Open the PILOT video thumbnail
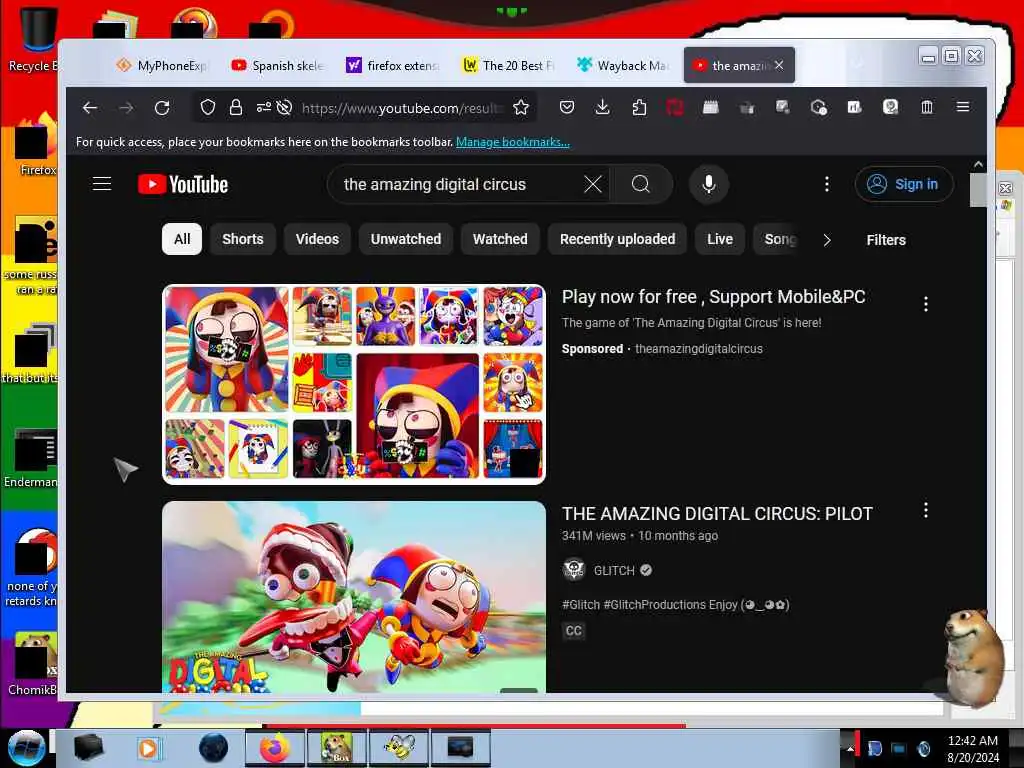This screenshot has width=1024, height=768. coord(354,597)
